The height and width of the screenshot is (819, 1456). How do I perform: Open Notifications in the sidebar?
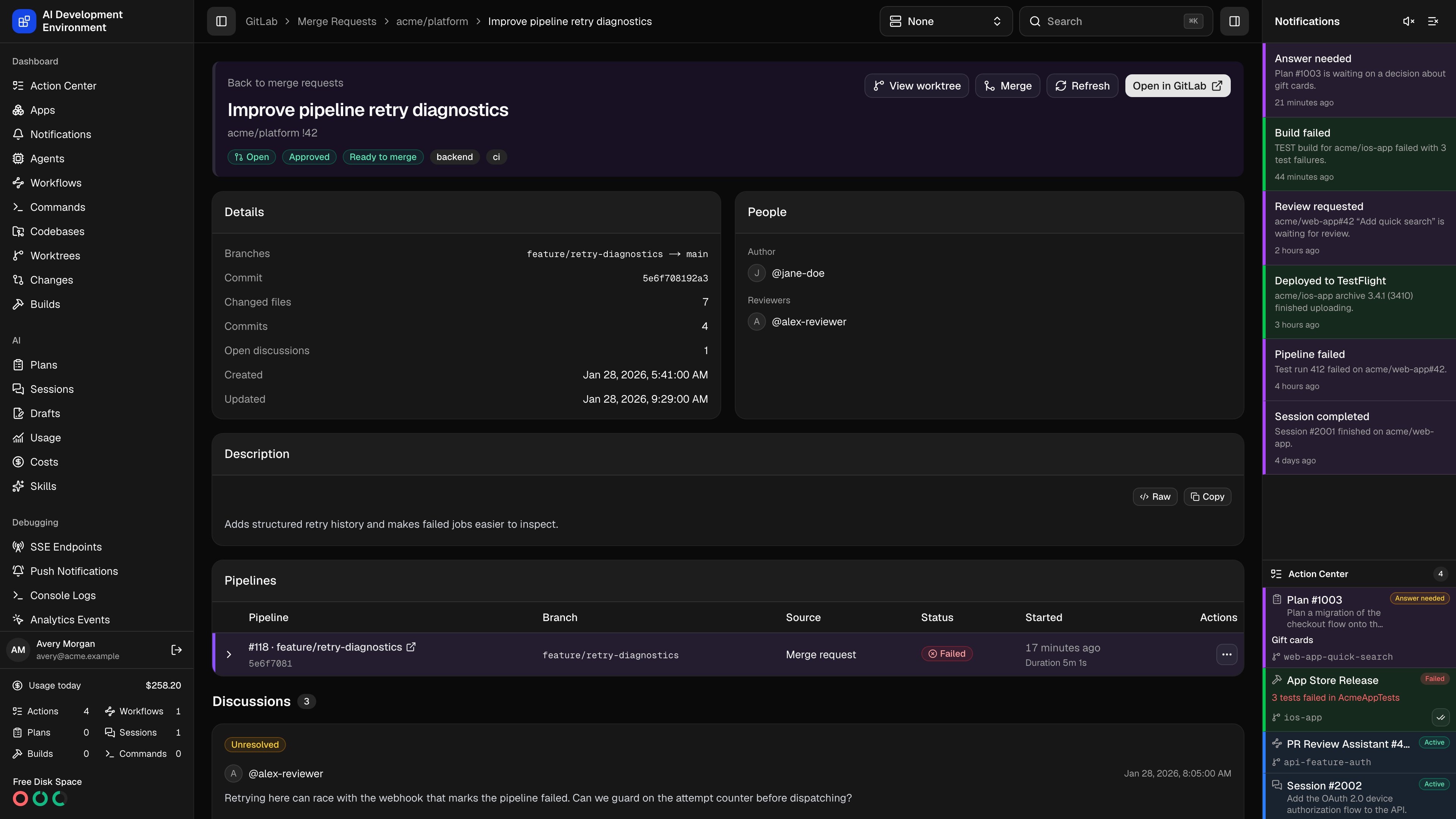point(97,135)
